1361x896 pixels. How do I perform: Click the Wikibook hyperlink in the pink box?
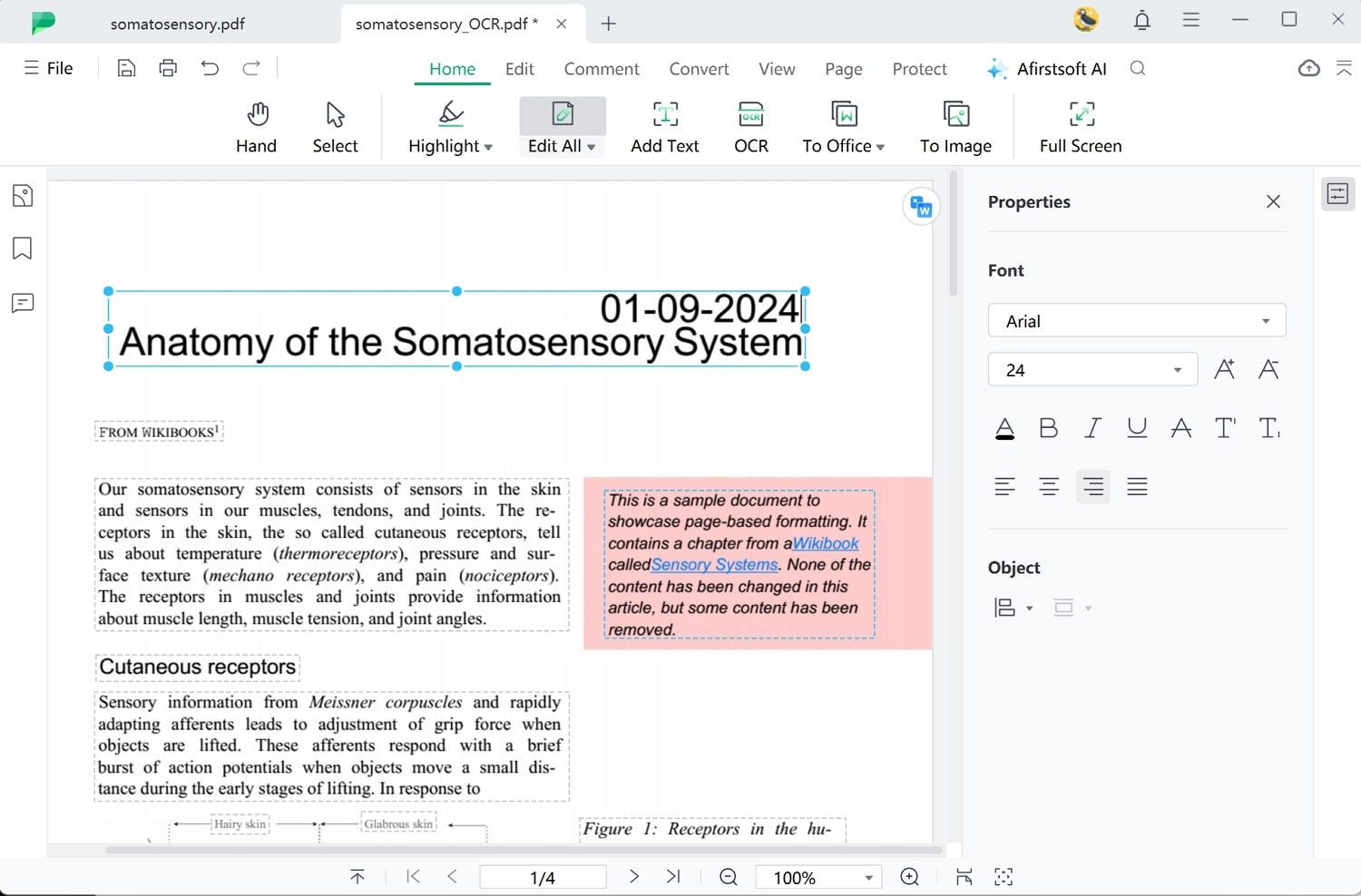point(824,542)
